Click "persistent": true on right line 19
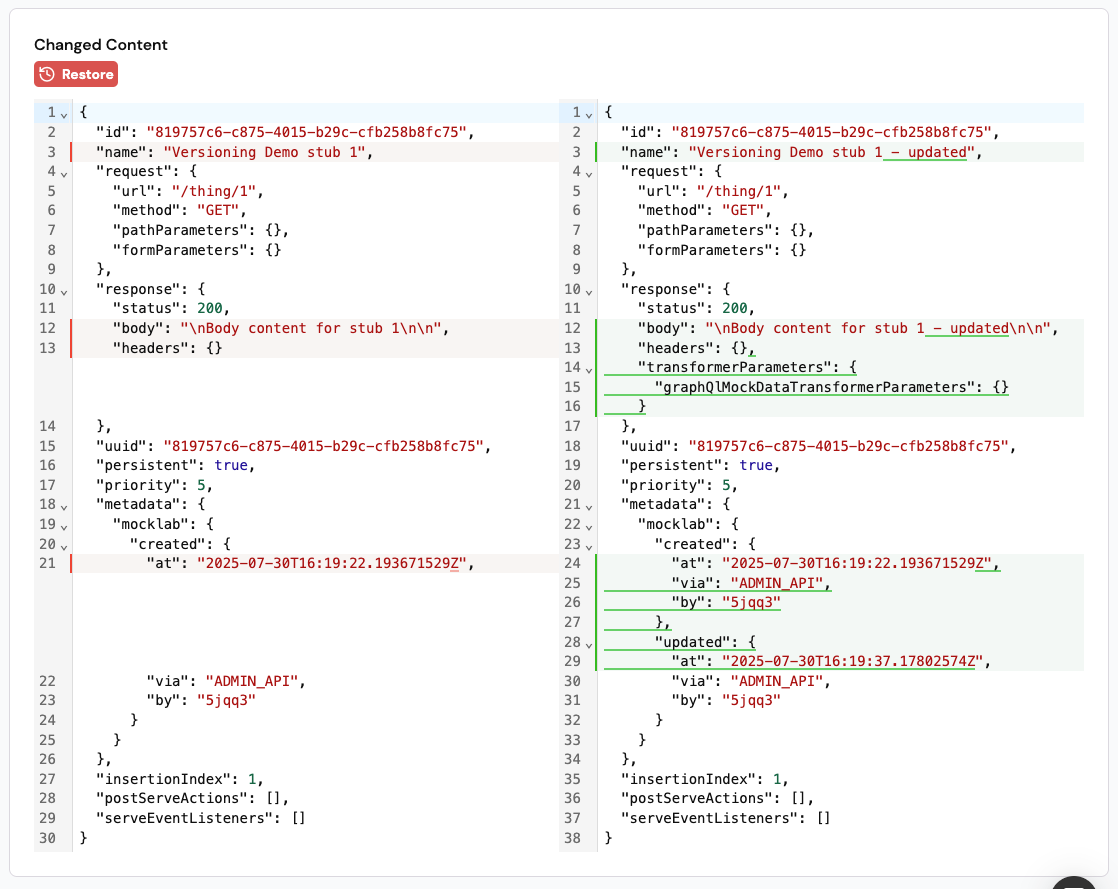 tap(700, 465)
